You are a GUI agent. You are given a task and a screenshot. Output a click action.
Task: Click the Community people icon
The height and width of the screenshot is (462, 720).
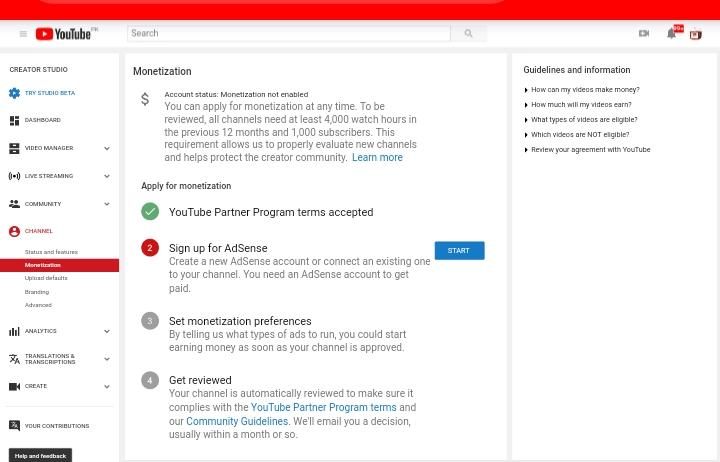coord(14,204)
